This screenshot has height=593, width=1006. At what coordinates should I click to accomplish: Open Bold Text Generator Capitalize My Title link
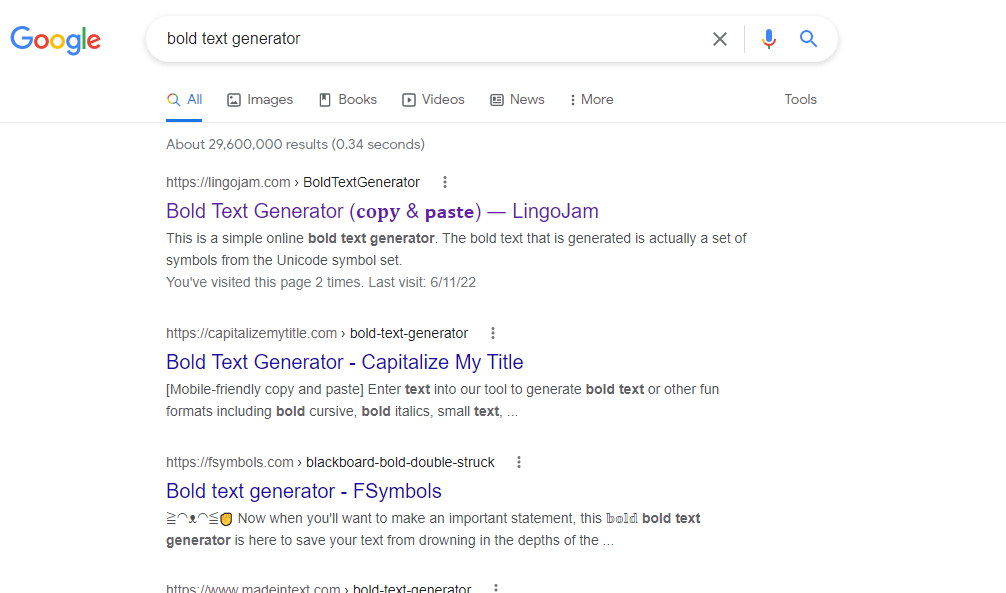point(344,362)
